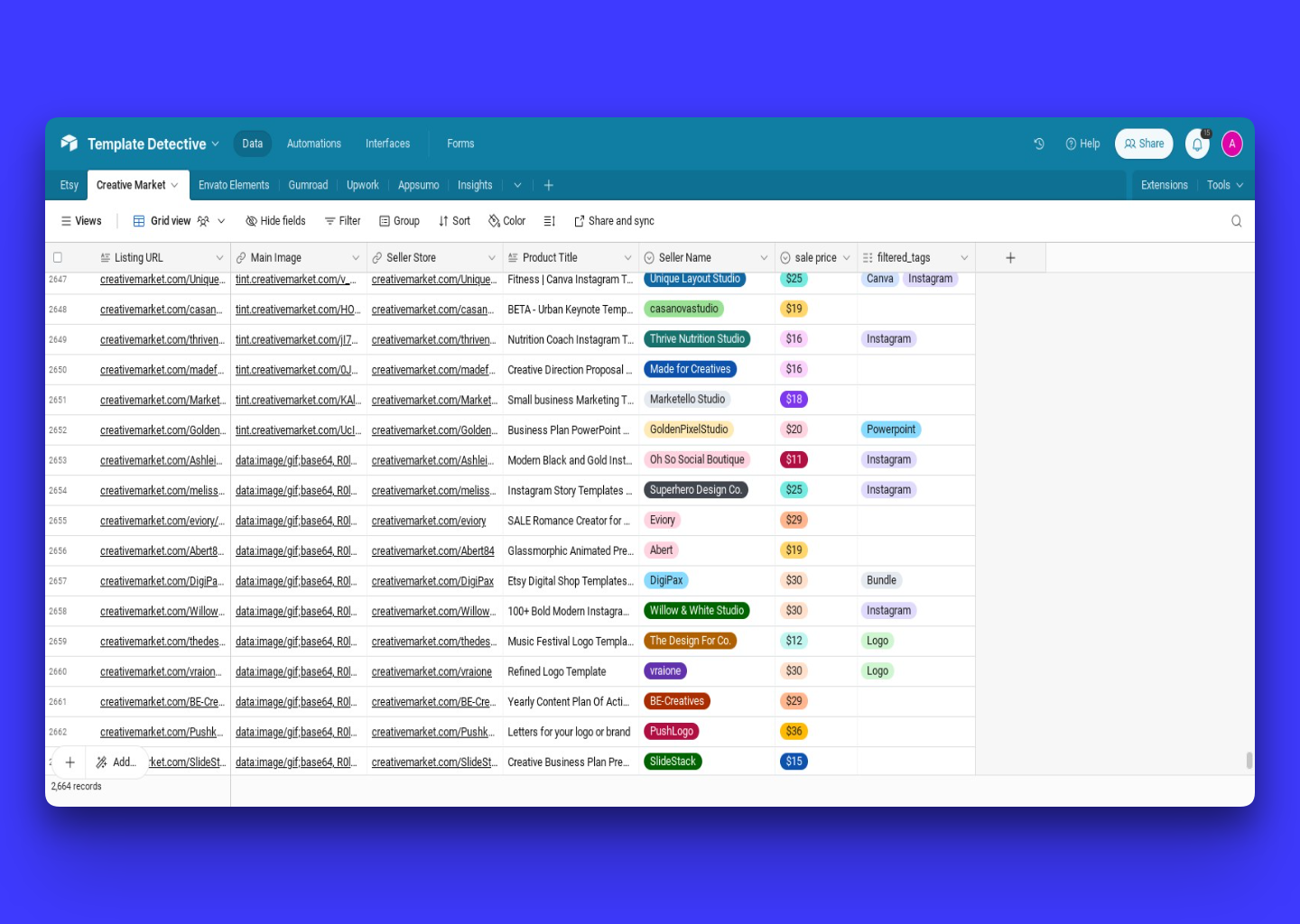This screenshot has height=924, width=1300.
Task: Open Seller Name column menu arrow
Action: (764, 258)
